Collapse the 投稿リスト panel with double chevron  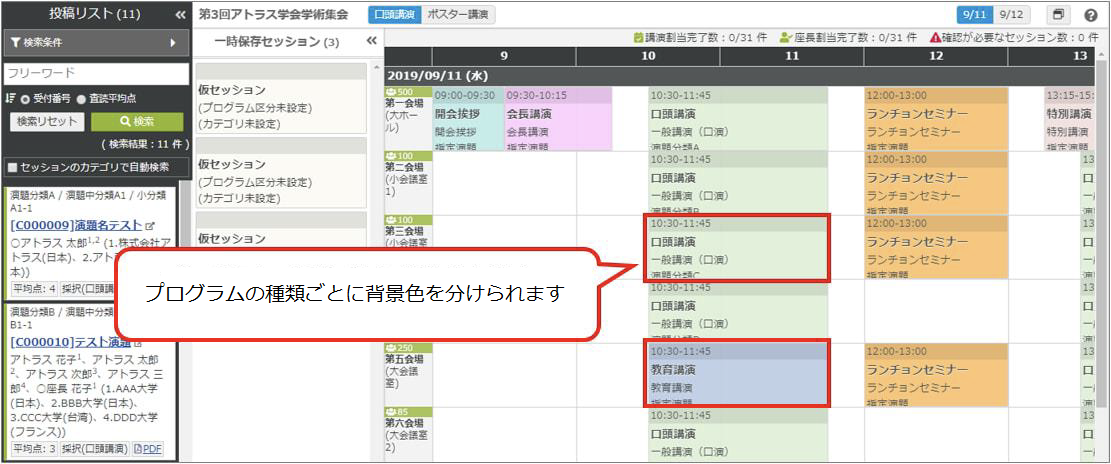(180, 15)
